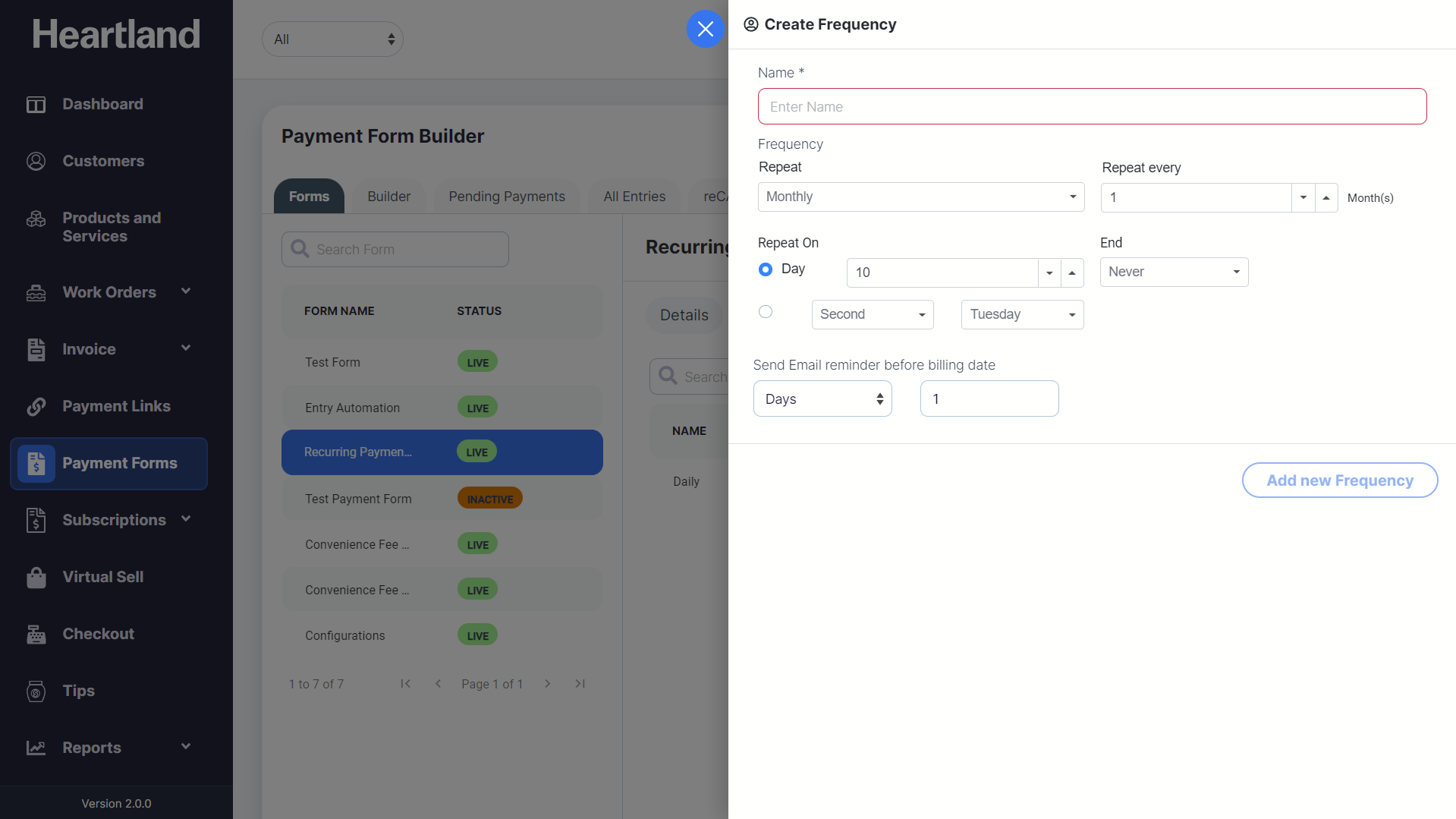Screen dimensions: 1456x819
Task: Increase the Repeat every value
Action: tap(1325, 197)
